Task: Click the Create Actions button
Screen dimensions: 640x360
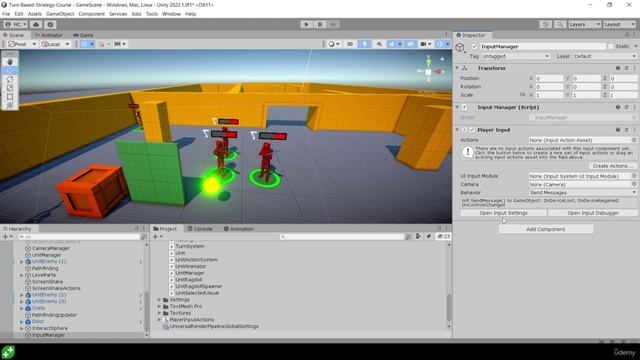Action: pos(612,166)
